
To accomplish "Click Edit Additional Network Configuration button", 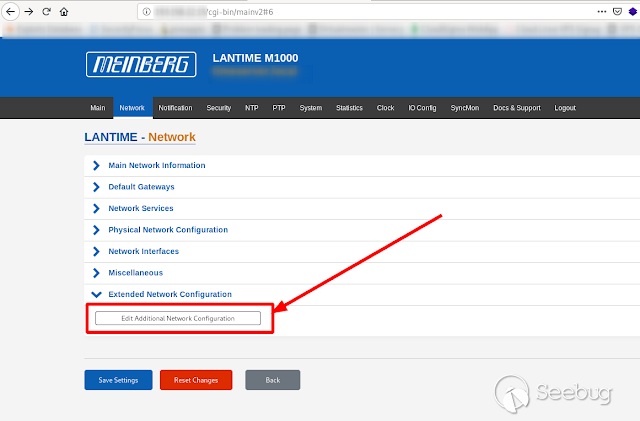I will click(178, 318).
